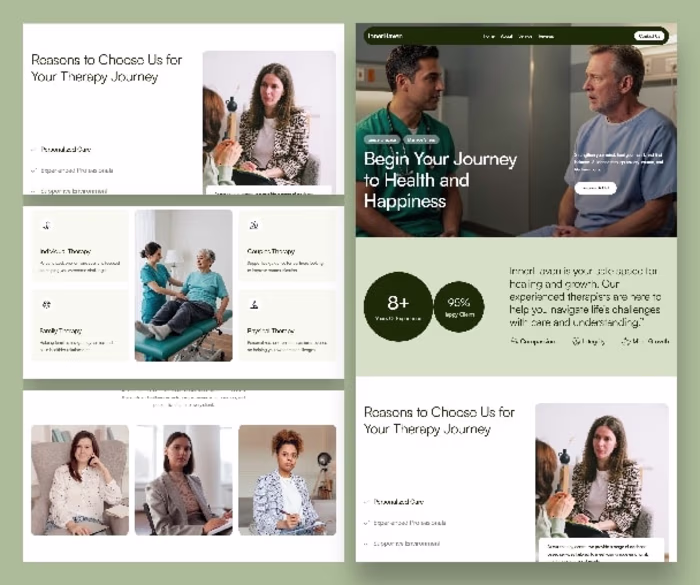Click the physical therapy session photo
Screen dimensions: 700x585
[183, 285]
